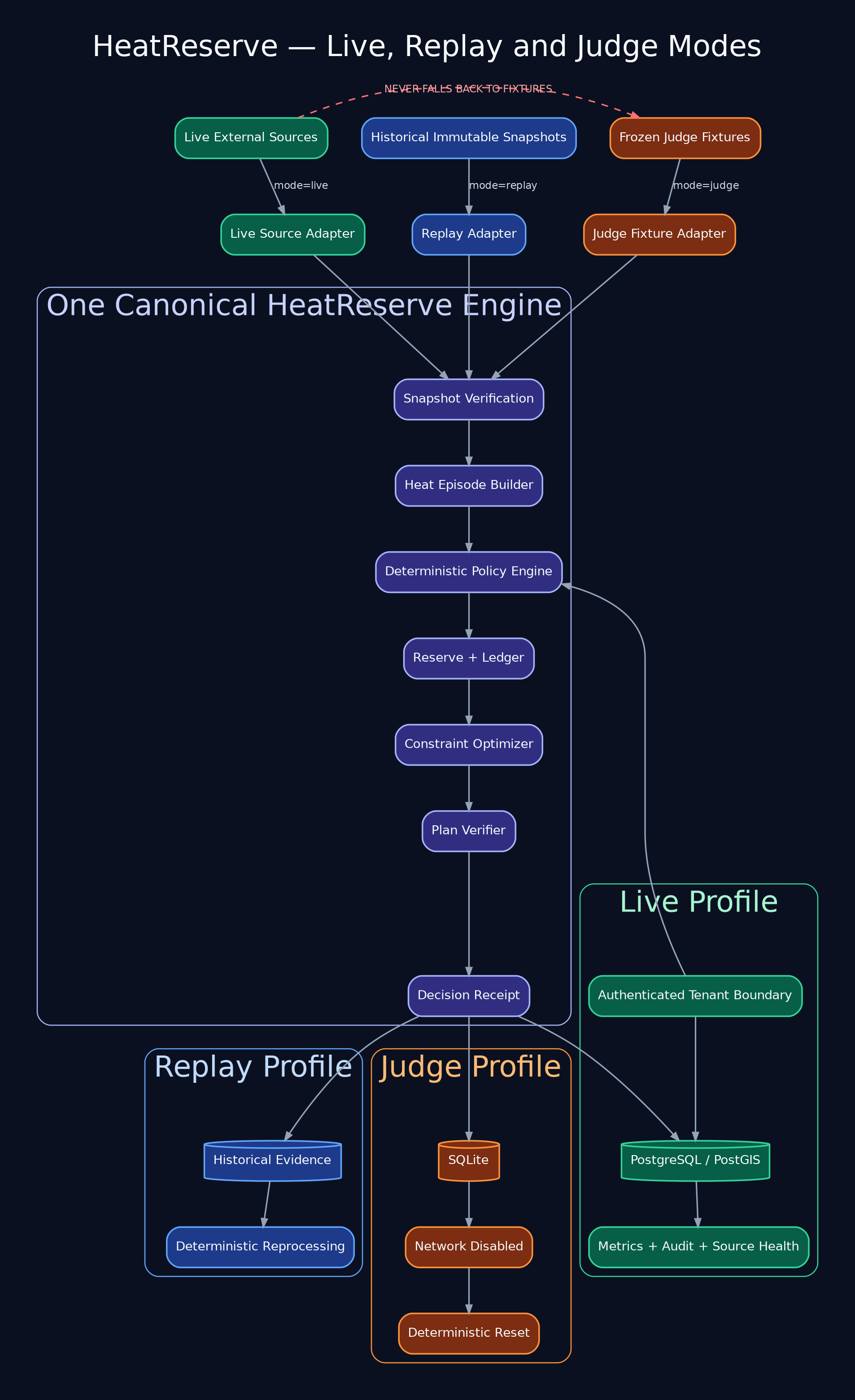Click the Heat Episode Builder node
This screenshot has width=855, height=1400.
point(469,486)
